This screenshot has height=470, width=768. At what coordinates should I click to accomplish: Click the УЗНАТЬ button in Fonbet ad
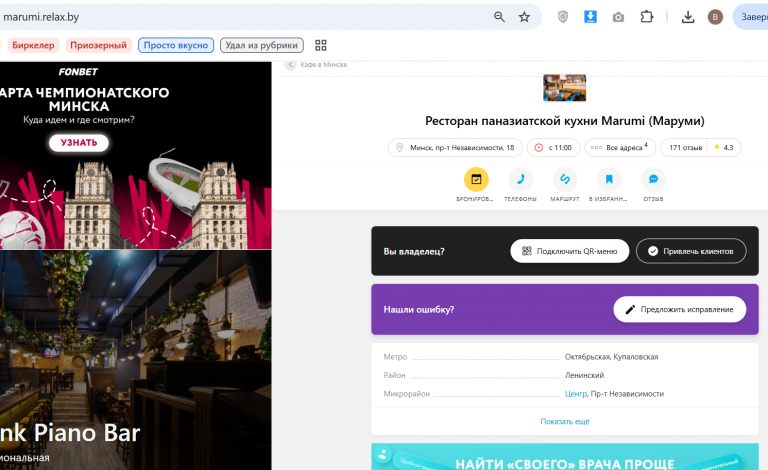(x=79, y=142)
